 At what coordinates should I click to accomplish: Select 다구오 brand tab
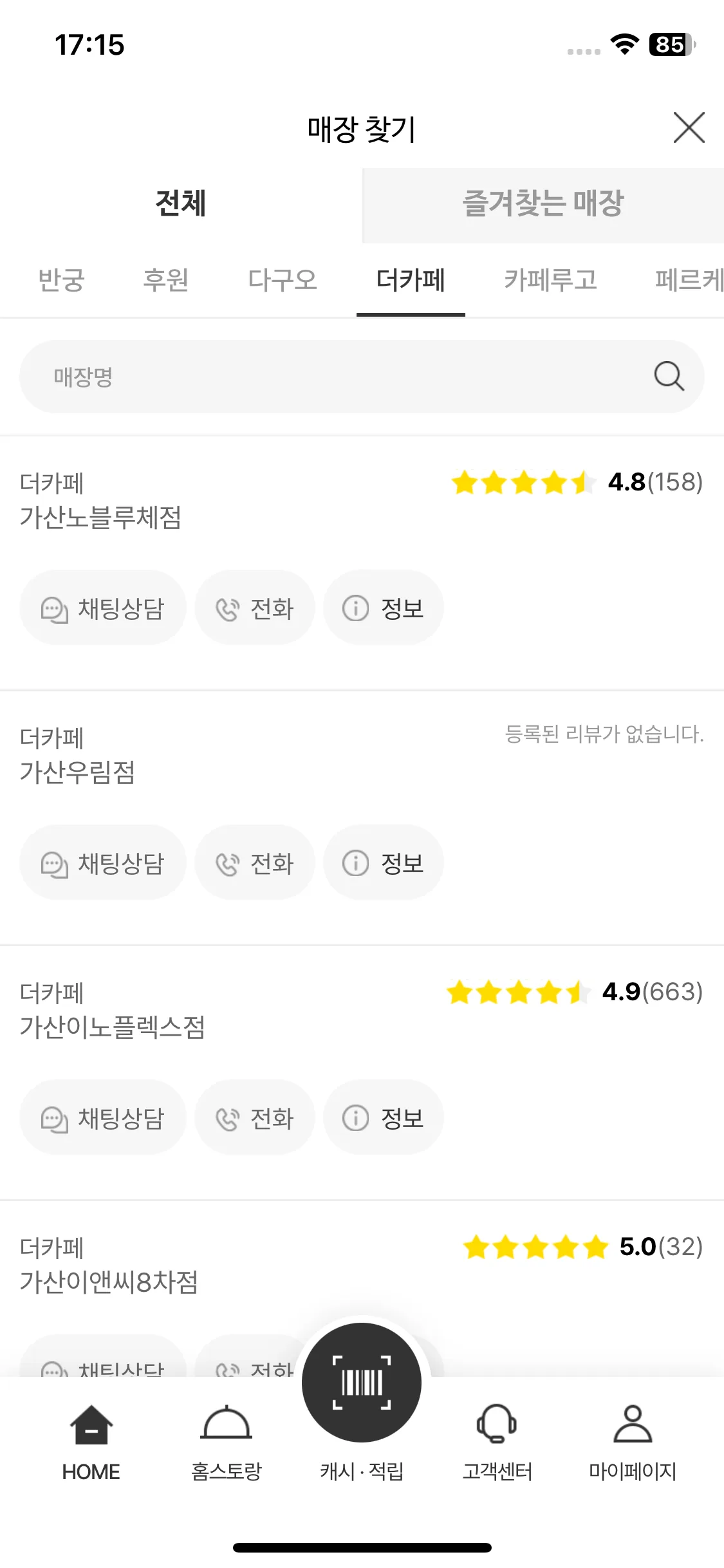(x=283, y=280)
